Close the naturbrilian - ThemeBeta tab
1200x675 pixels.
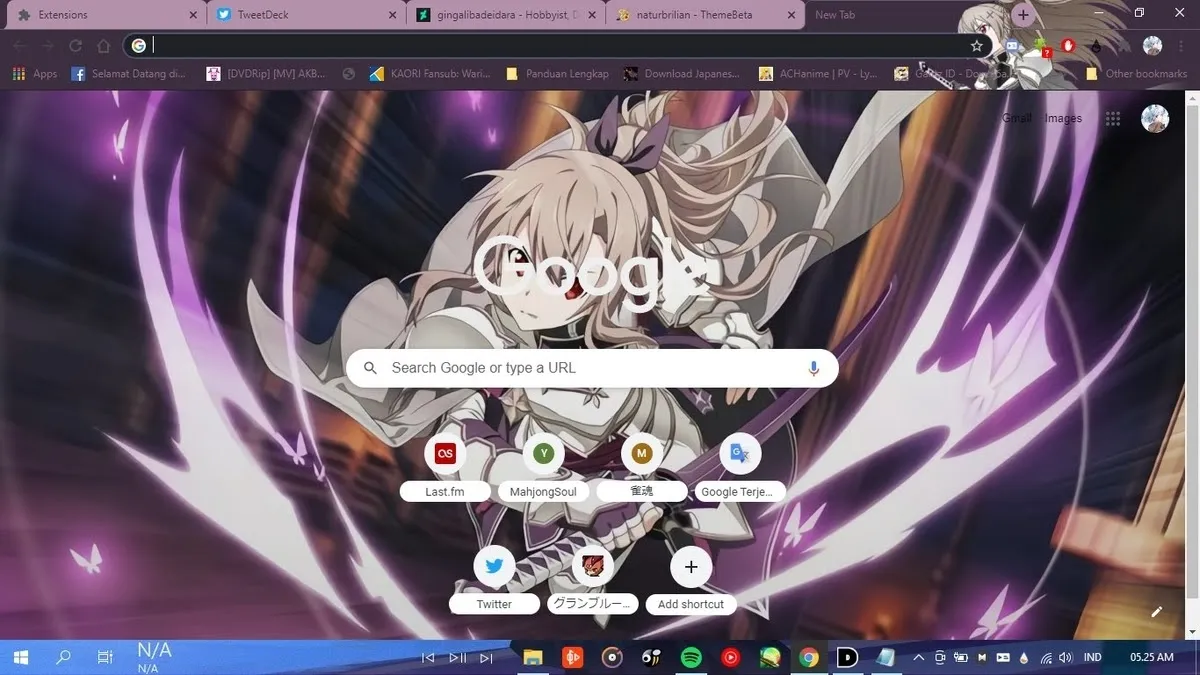(x=793, y=15)
